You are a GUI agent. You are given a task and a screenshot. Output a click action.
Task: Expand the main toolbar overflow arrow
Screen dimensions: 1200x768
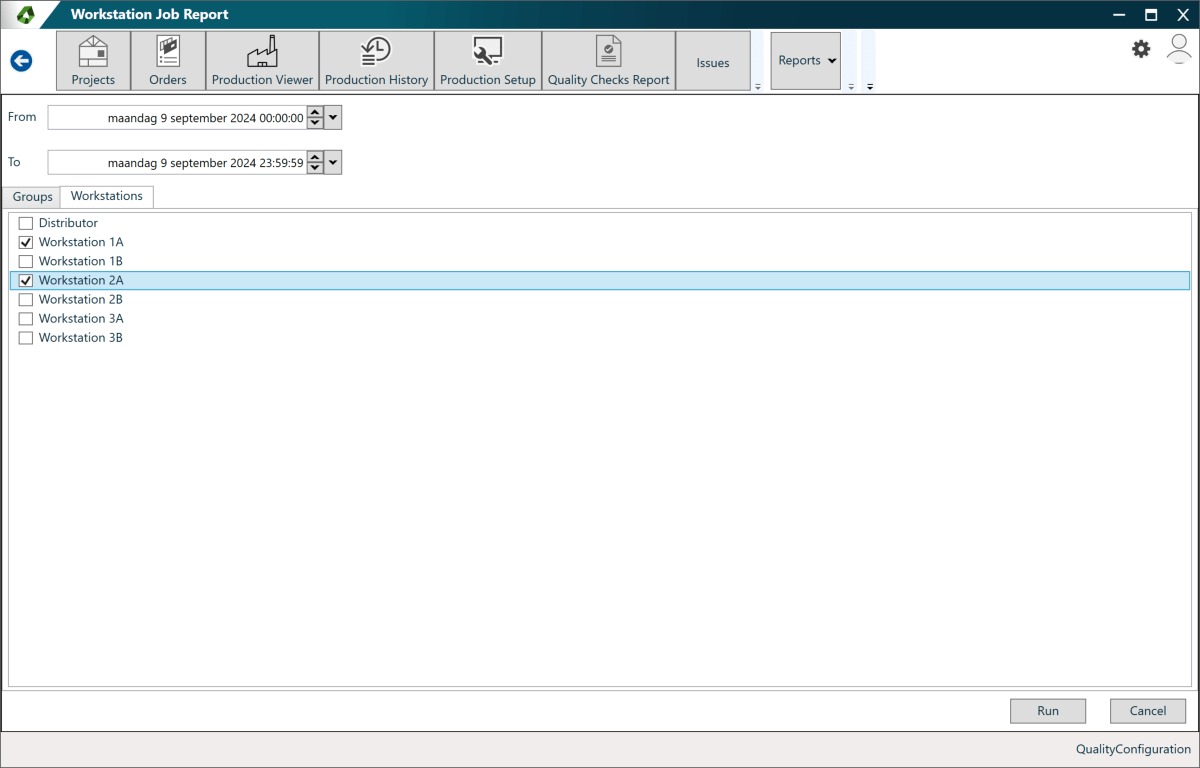pos(758,87)
